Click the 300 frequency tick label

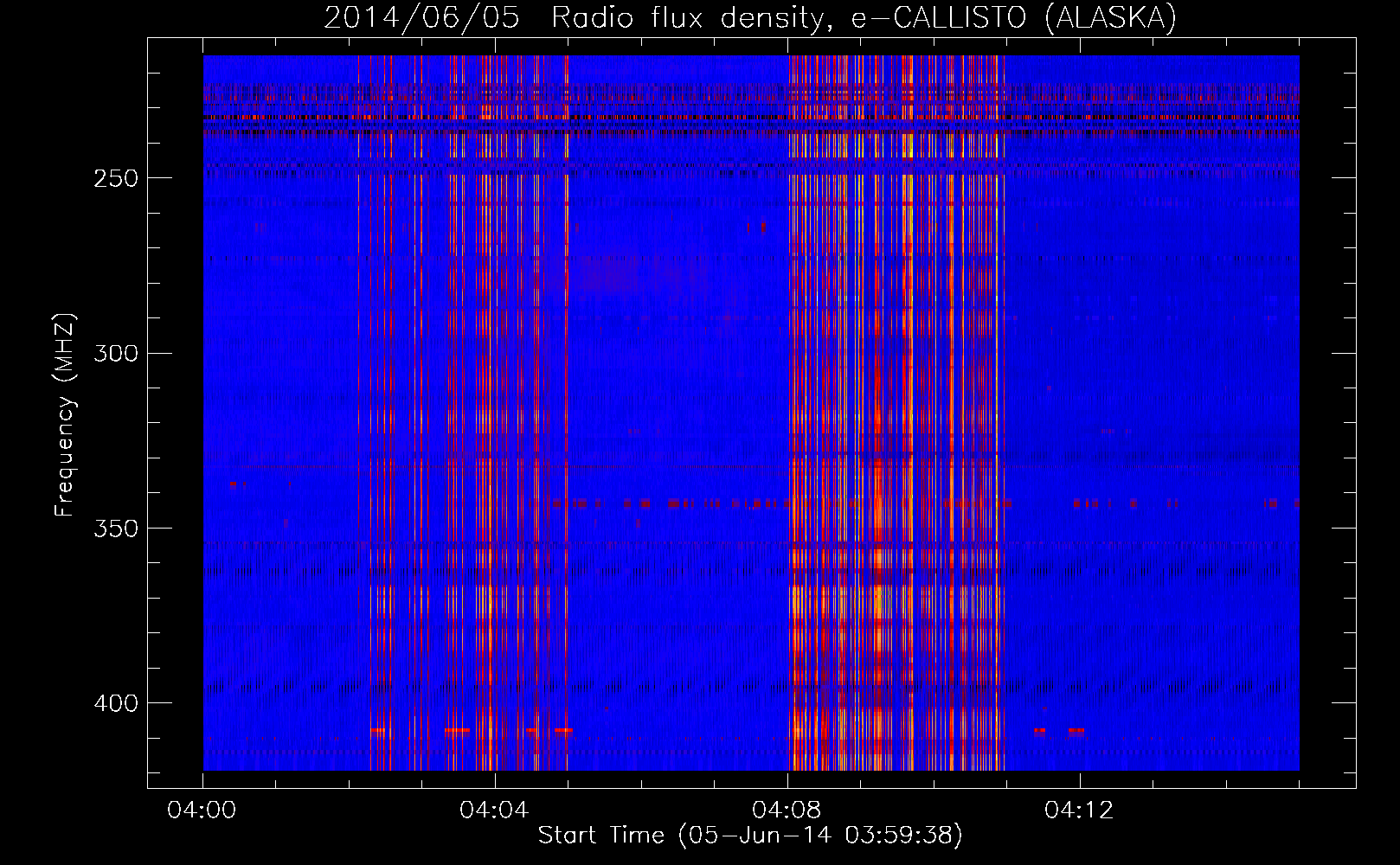pos(116,353)
